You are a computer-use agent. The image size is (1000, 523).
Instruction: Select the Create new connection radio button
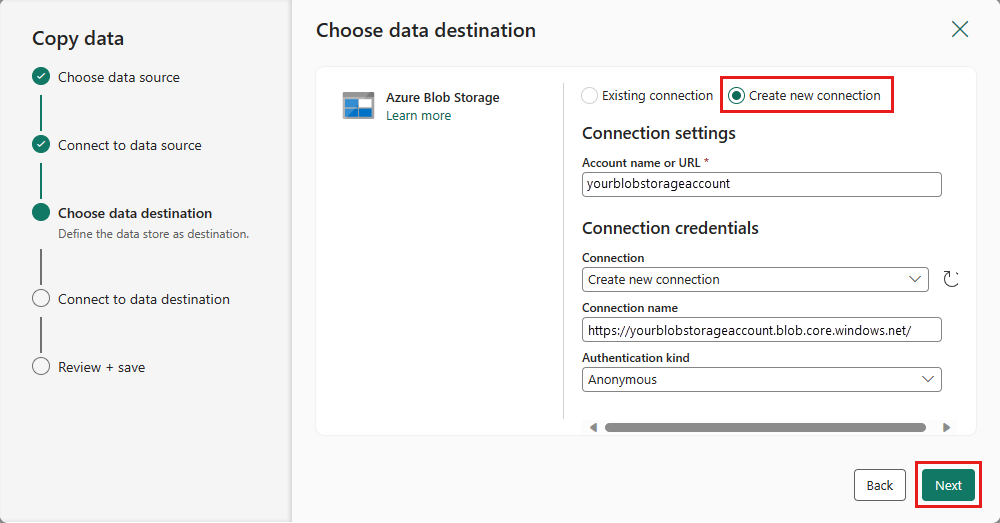point(736,96)
